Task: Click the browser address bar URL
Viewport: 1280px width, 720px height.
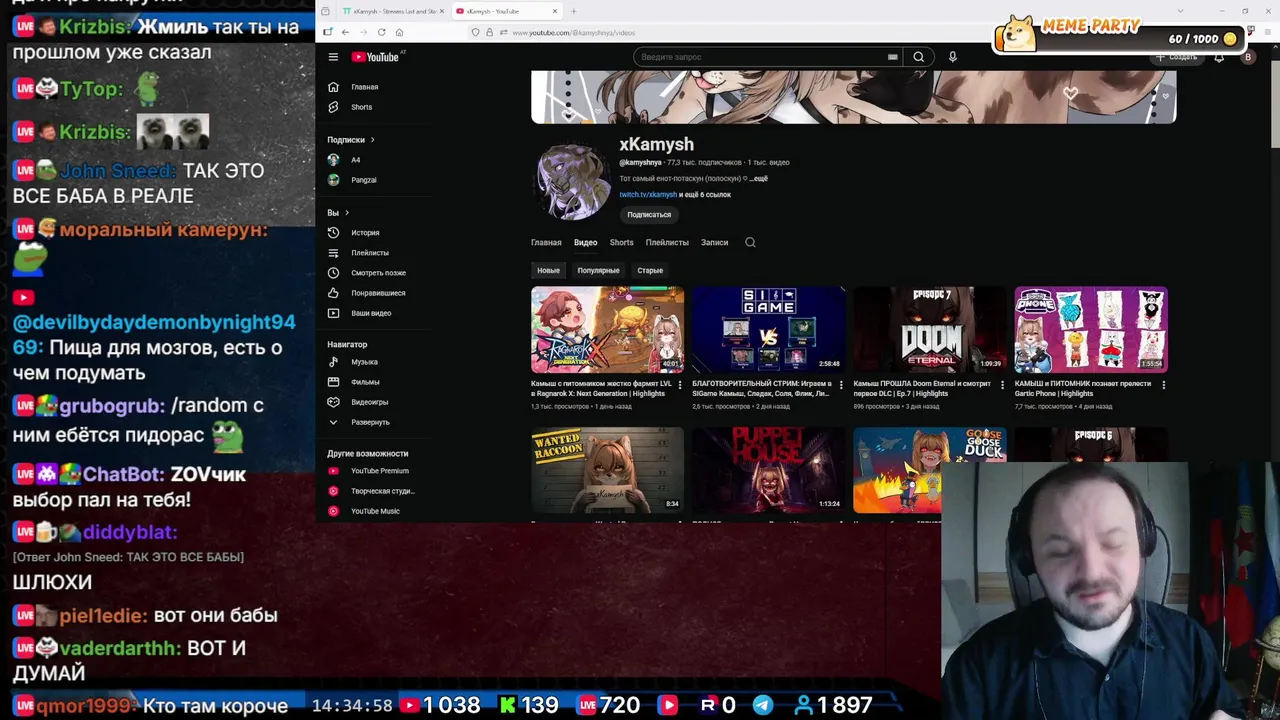Action: [x=573, y=32]
